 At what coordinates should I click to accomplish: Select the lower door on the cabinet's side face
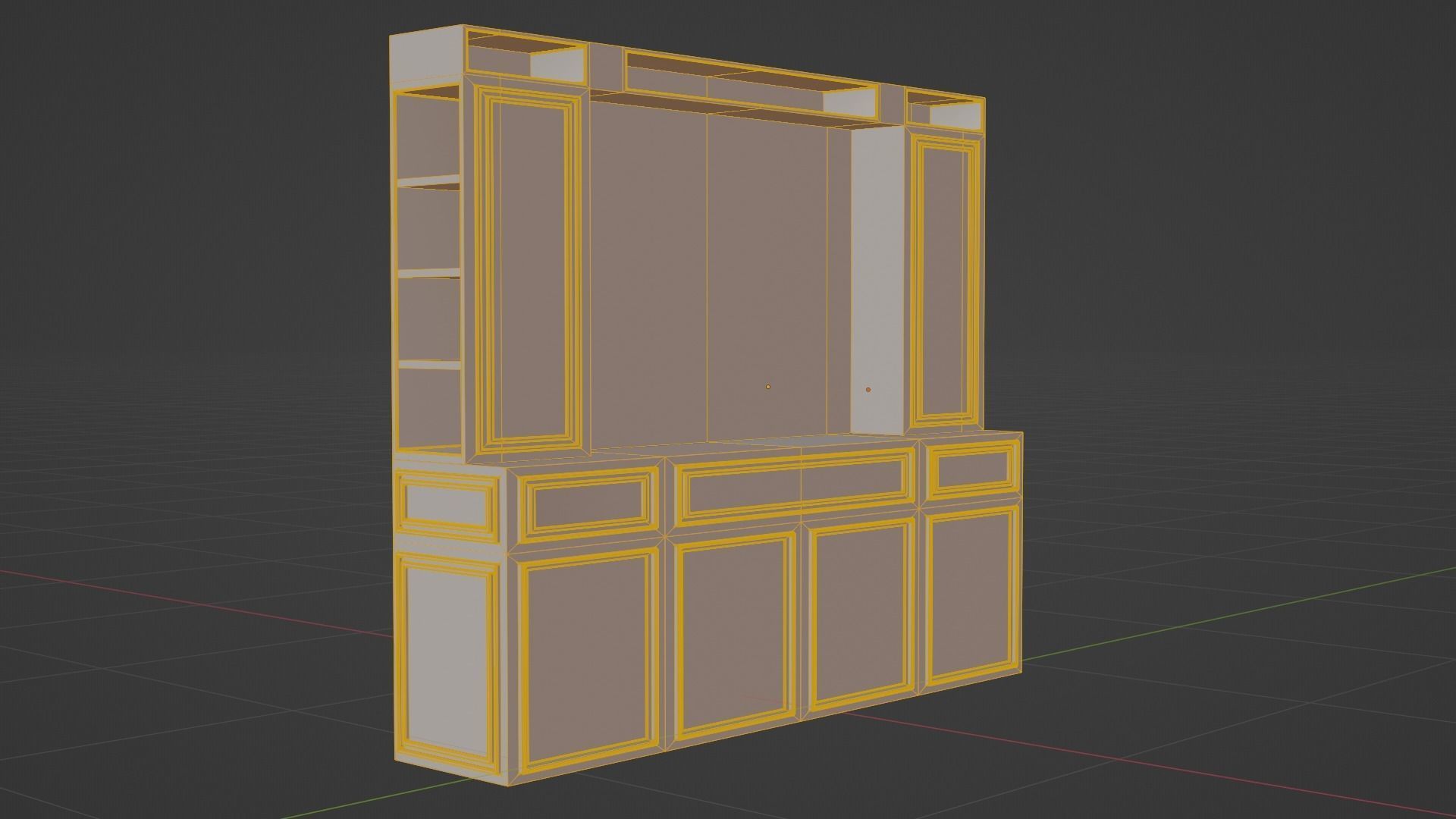[447, 662]
